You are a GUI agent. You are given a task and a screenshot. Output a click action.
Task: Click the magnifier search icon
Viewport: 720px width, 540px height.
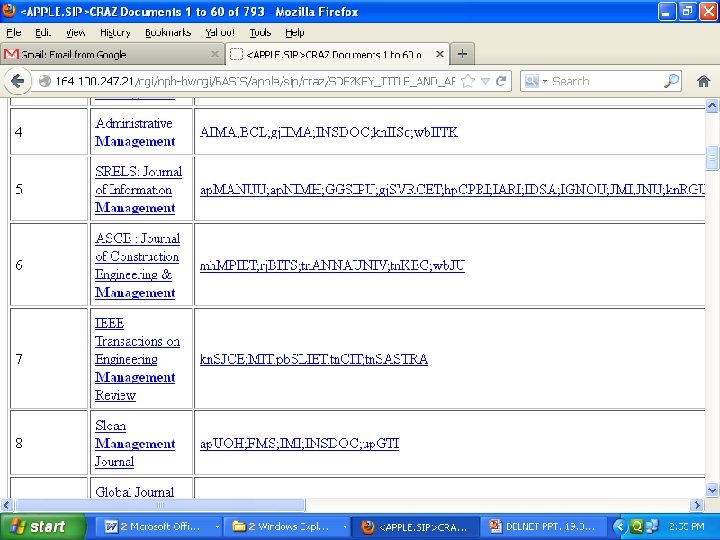pos(671,81)
